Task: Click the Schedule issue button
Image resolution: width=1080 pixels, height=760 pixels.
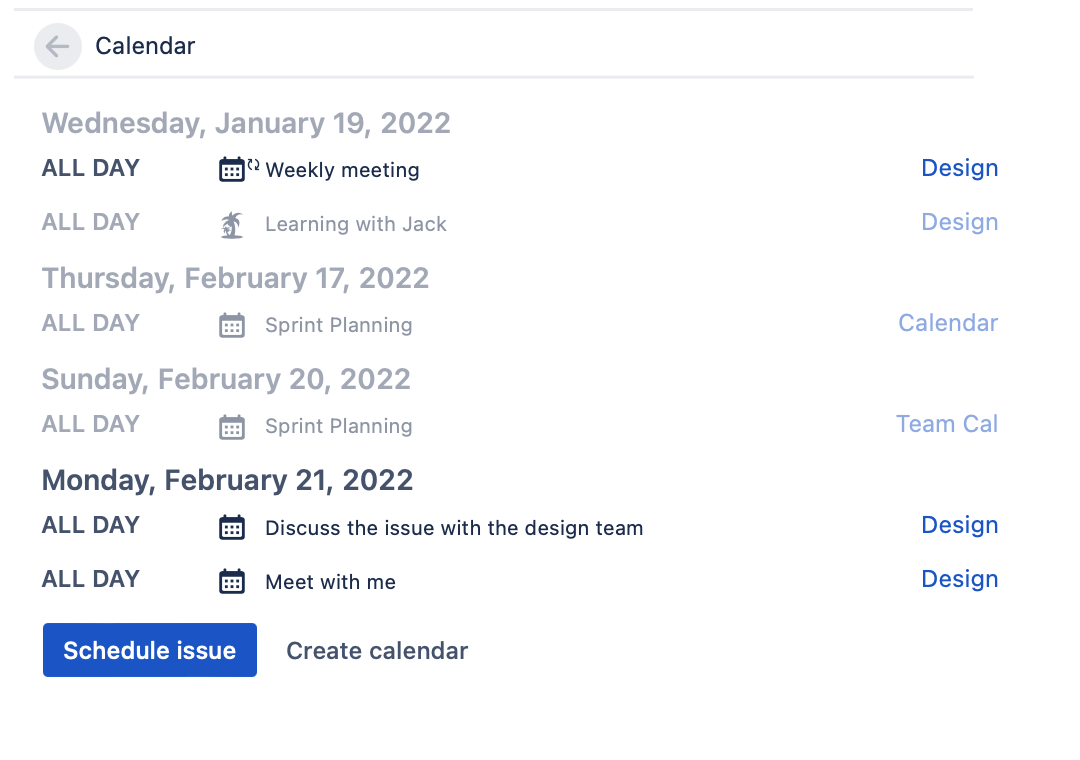Action: click(149, 649)
